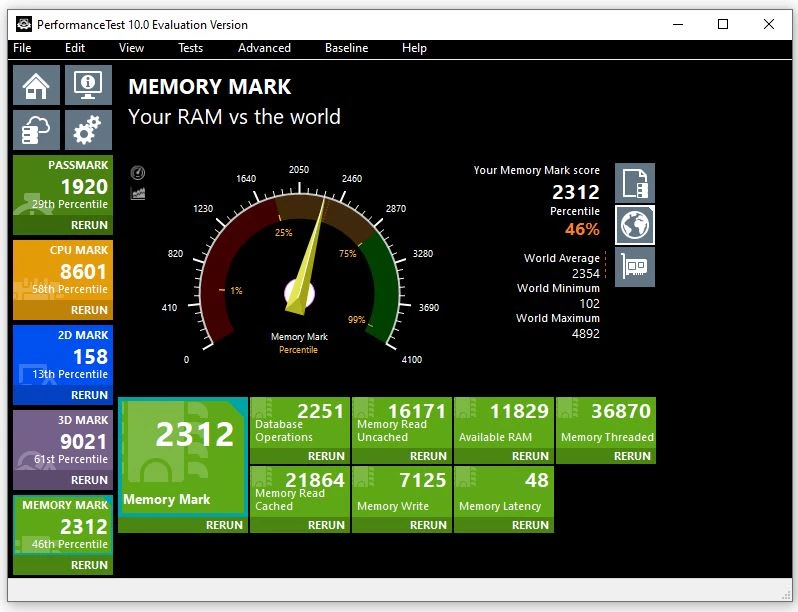
Task: Click the Memory Latency 48 tile
Action: [504, 492]
